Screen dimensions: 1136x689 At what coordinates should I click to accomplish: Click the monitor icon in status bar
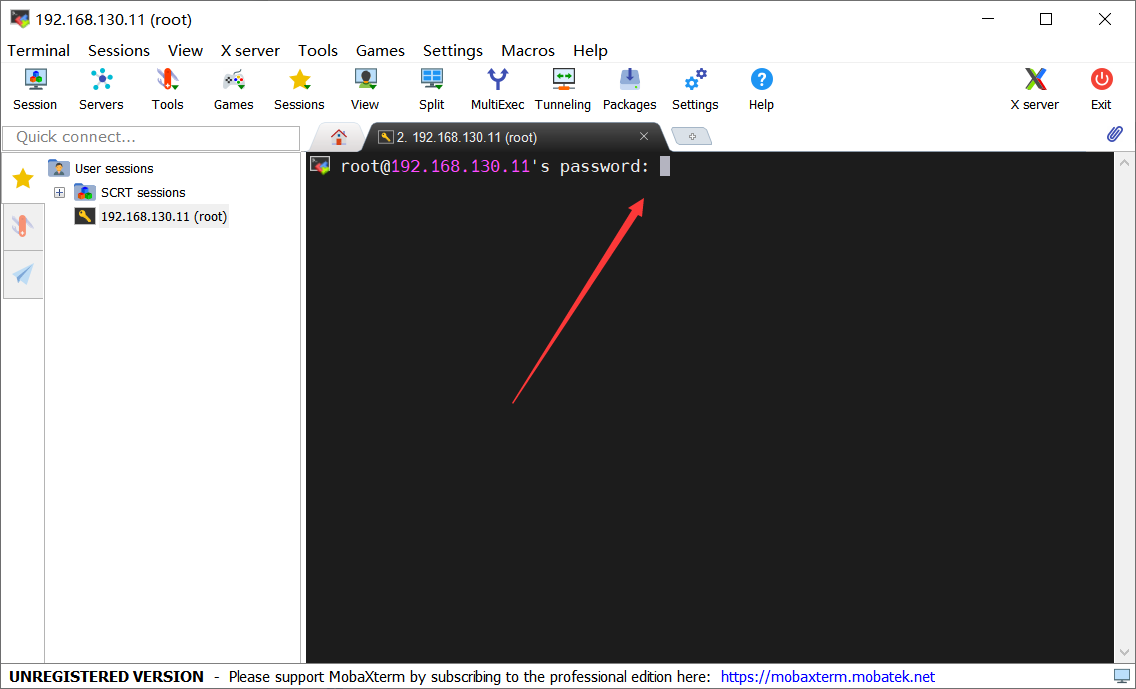point(1122,677)
